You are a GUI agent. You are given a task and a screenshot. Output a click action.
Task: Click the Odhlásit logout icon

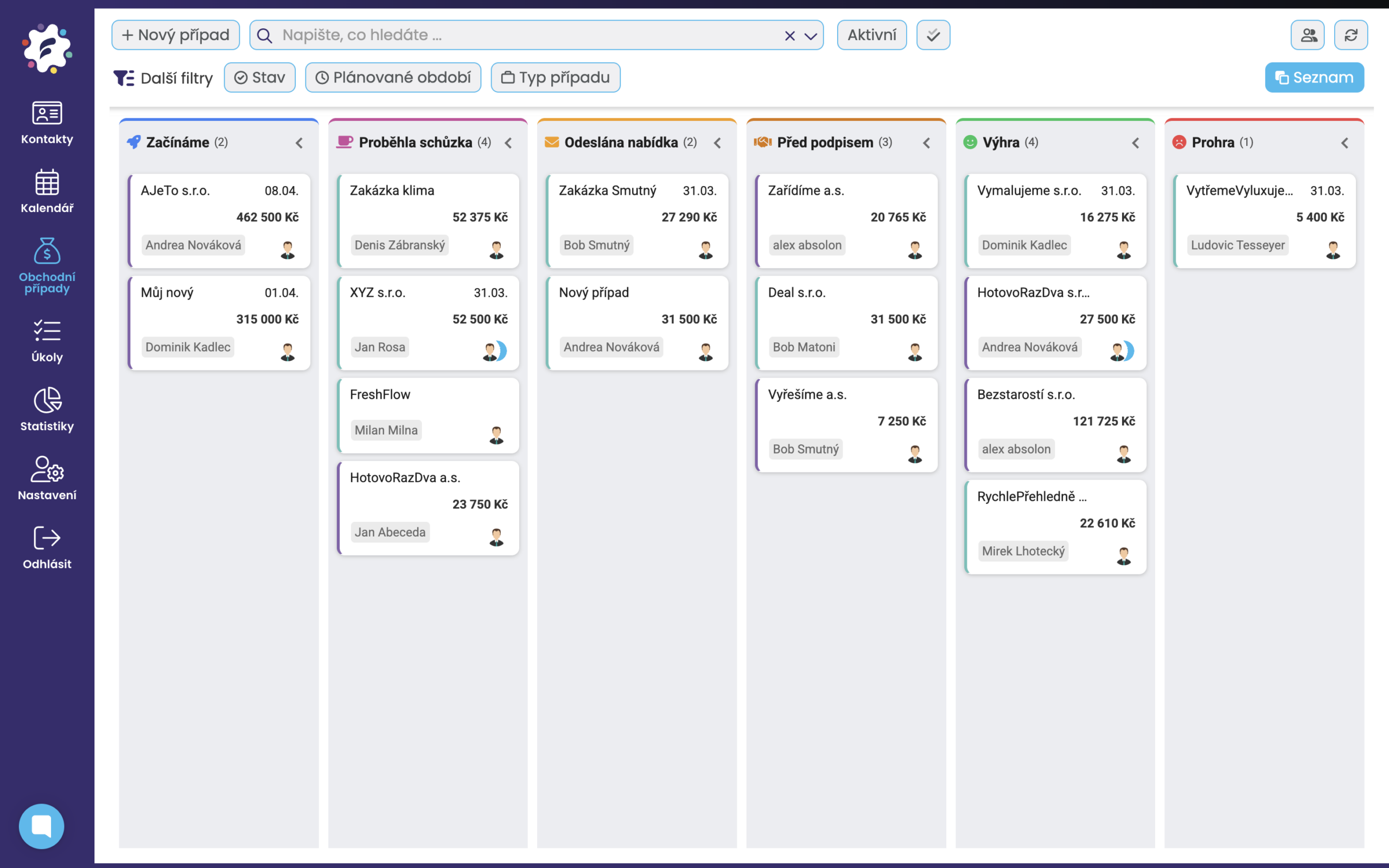pyautogui.click(x=47, y=546)
